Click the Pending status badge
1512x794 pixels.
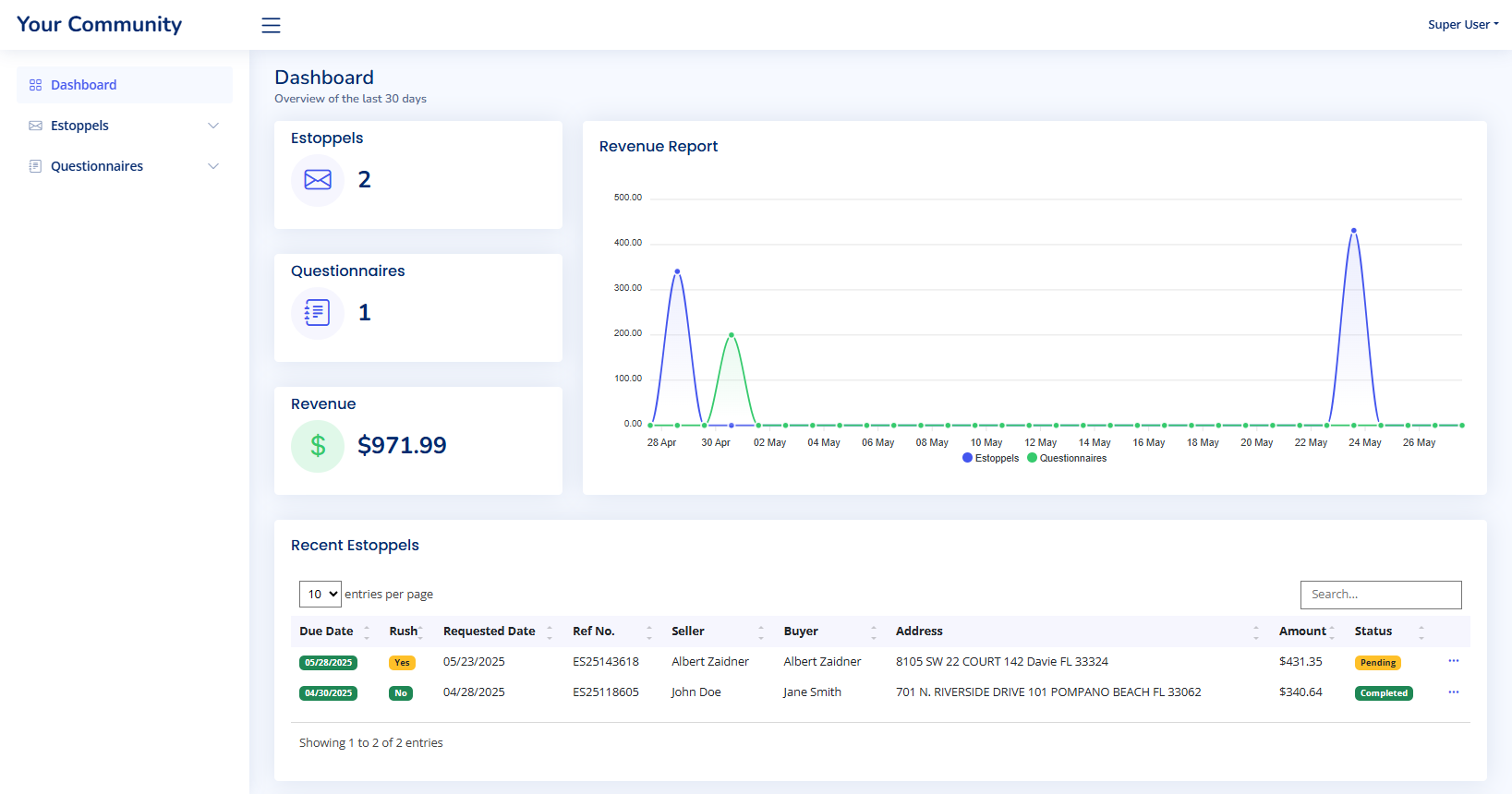coord(1377,663)
